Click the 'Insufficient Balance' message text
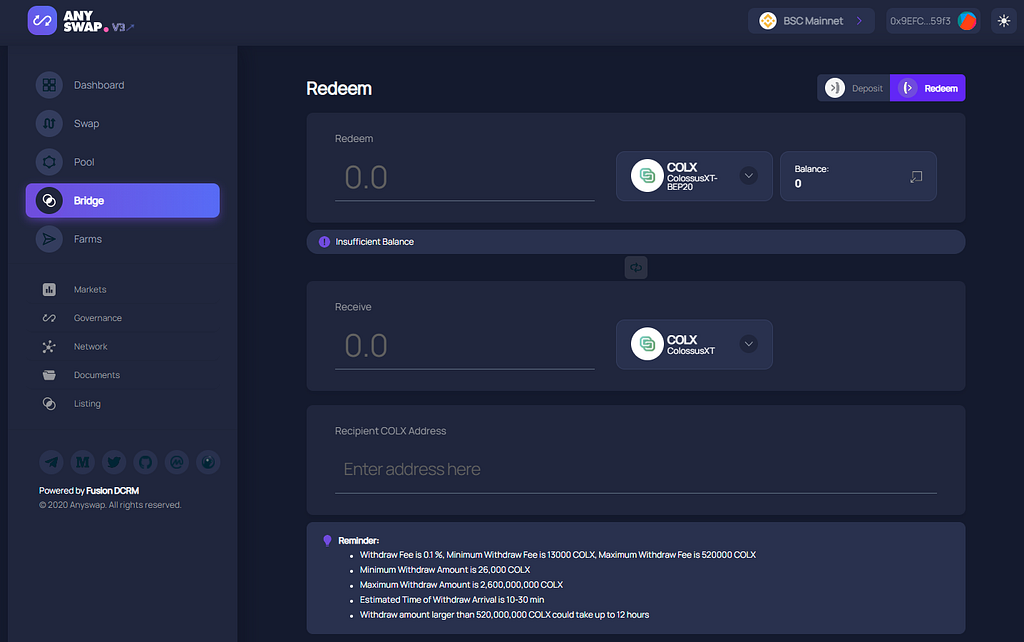Viewport: 1024px width, 642px height. (x=374, y=242)
